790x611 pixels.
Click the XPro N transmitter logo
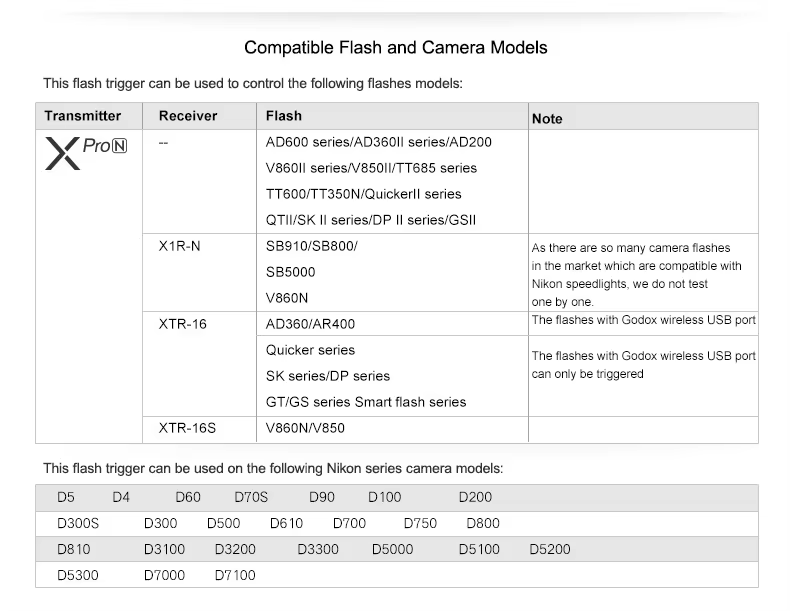(x=86, y=155)
